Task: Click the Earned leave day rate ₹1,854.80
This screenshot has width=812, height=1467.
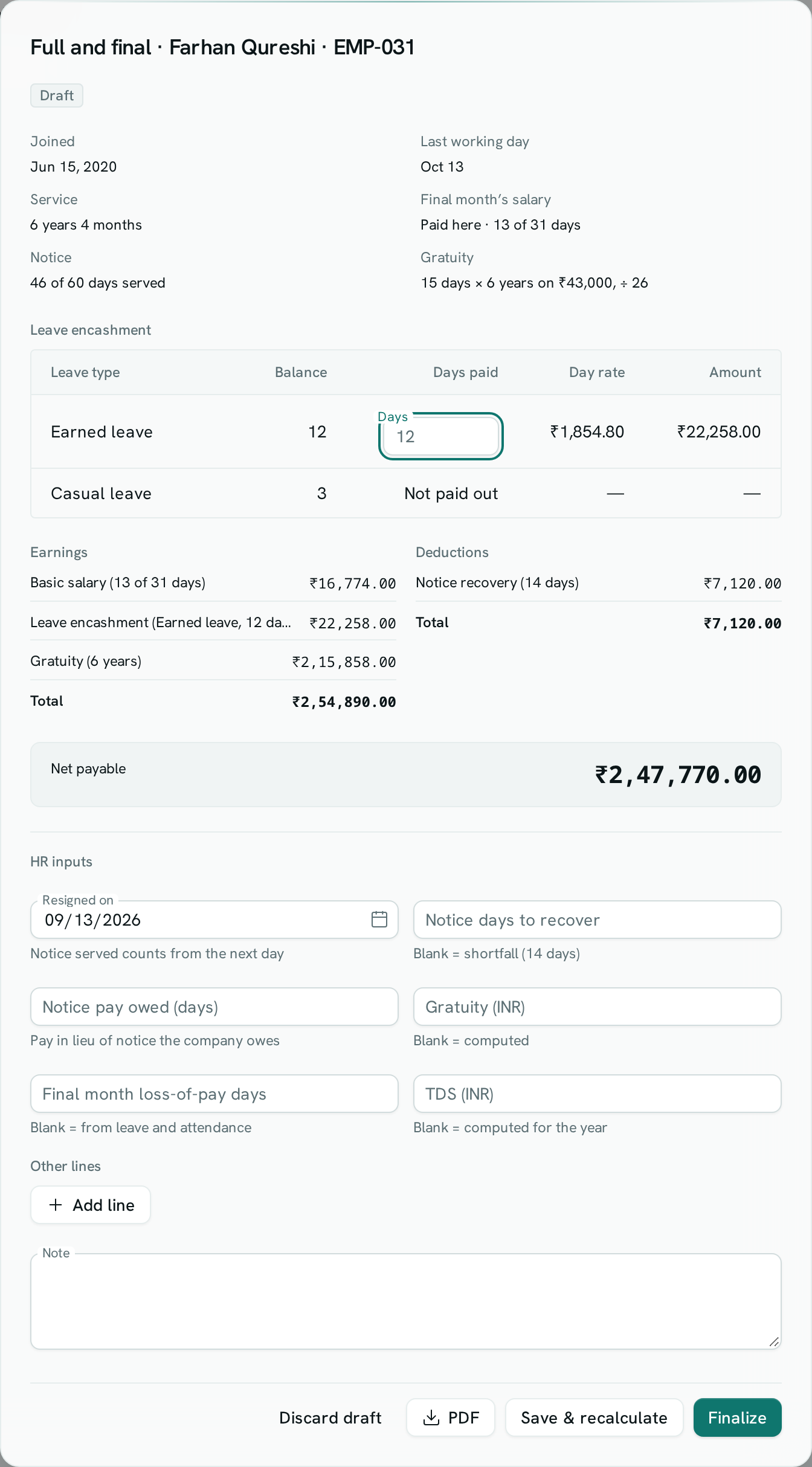Action: coord(587,431)
